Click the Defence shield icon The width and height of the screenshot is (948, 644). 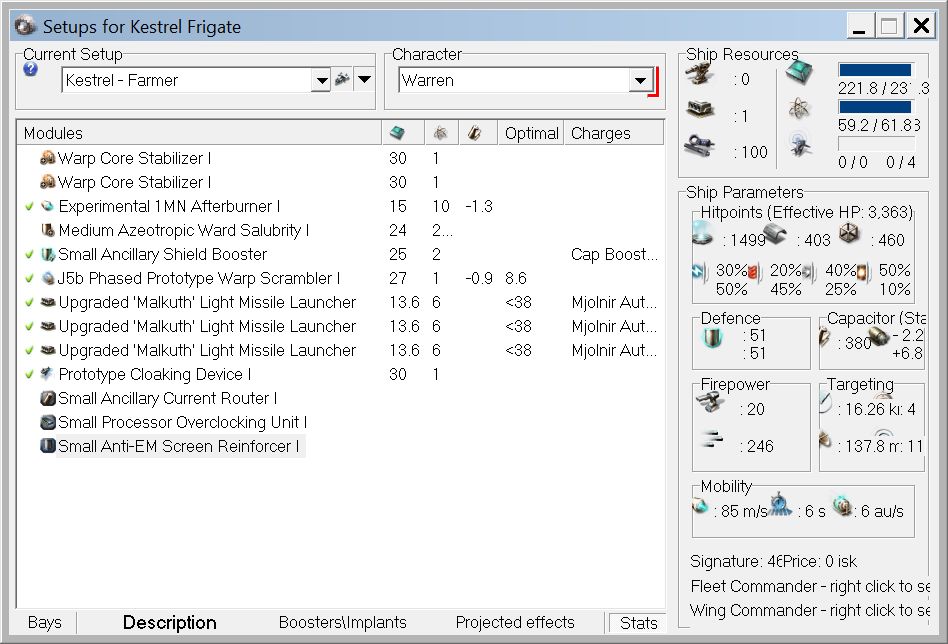click(x=713, y=337)
